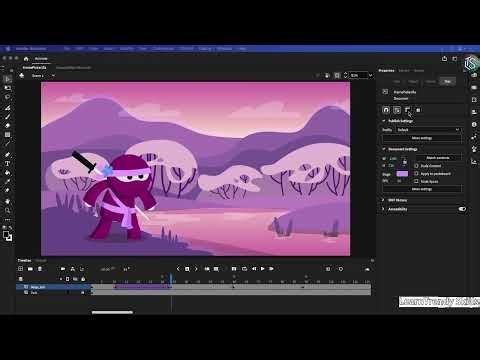Step forward one frame in timeline
The image size is (480, 360).
(271, 269)
